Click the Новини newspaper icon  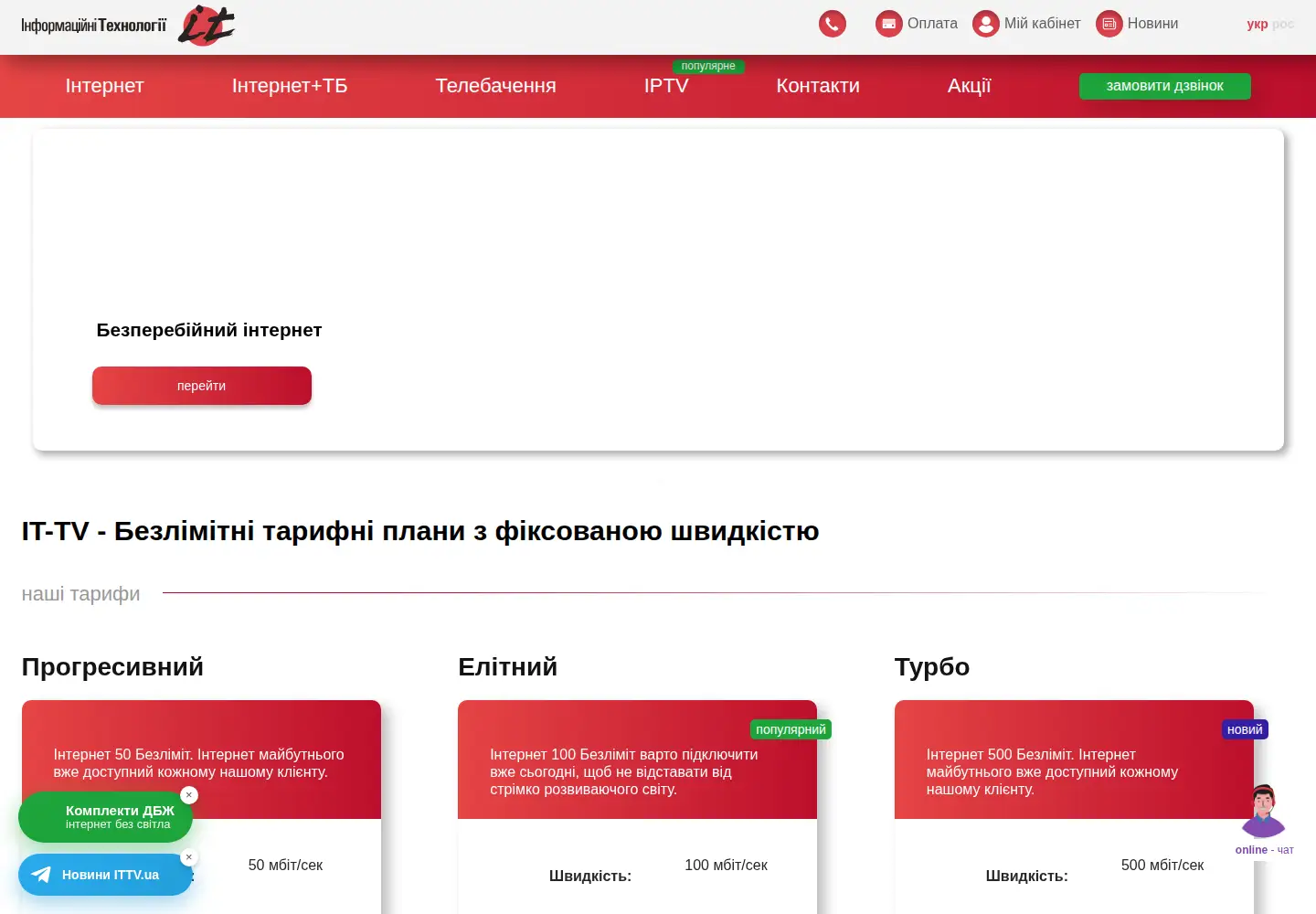tap(1109, 24)
